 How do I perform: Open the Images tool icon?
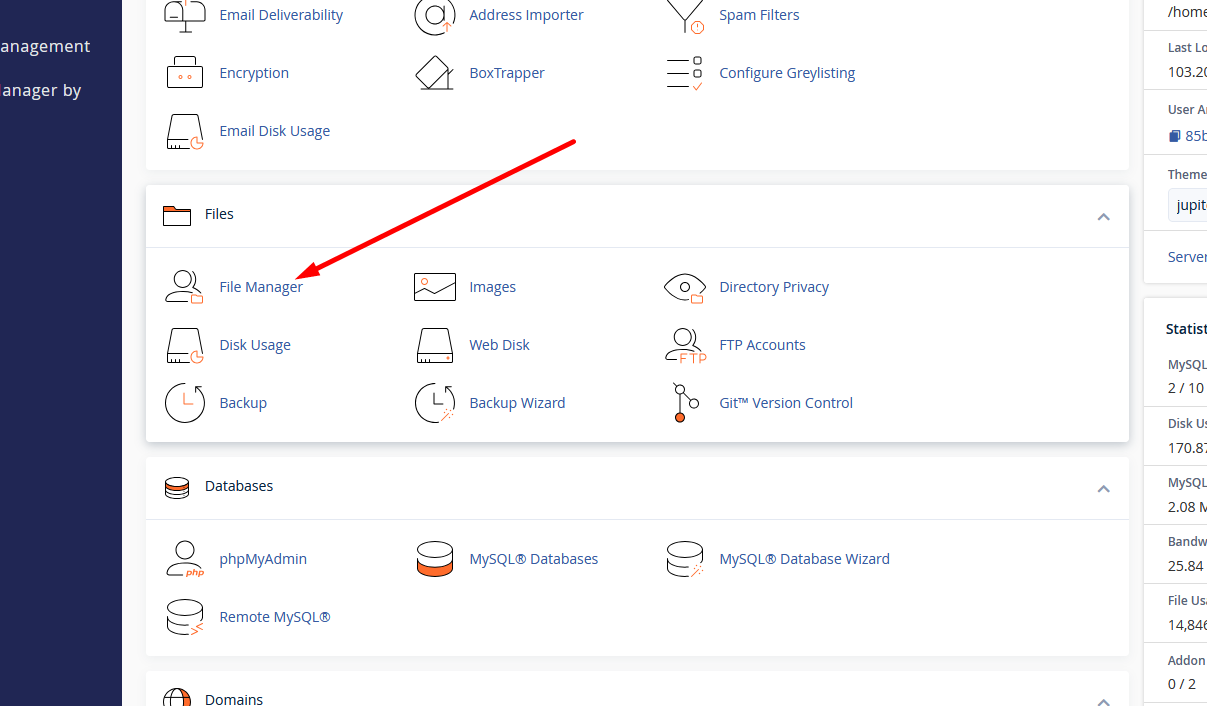click(434, 287)
